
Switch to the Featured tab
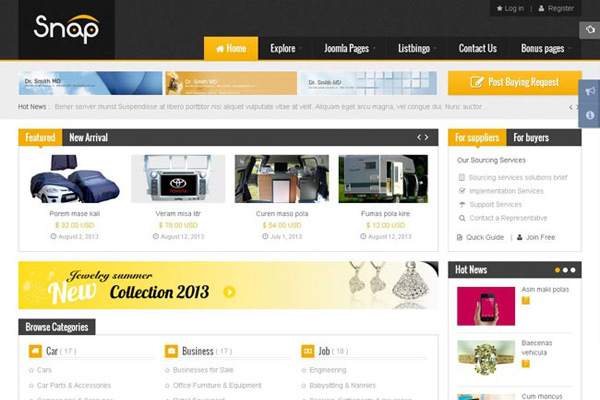pyautogui.click(x=40, y=137)
